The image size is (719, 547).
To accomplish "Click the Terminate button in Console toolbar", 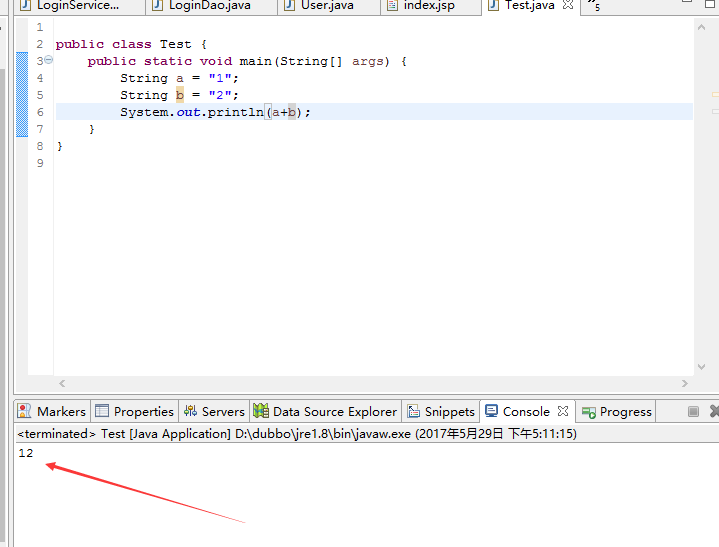I will pyautogui.click(x=694, y=412).
